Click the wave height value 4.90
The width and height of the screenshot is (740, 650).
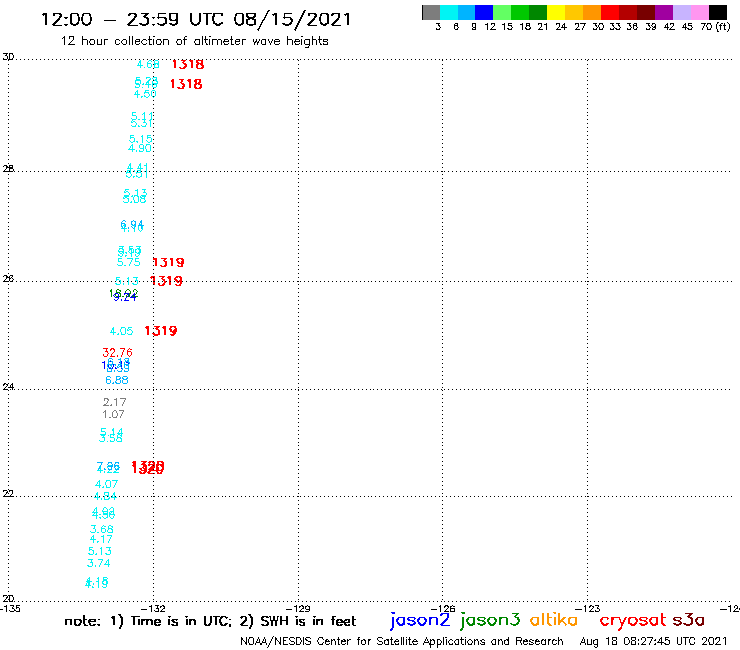click(140, 148)
